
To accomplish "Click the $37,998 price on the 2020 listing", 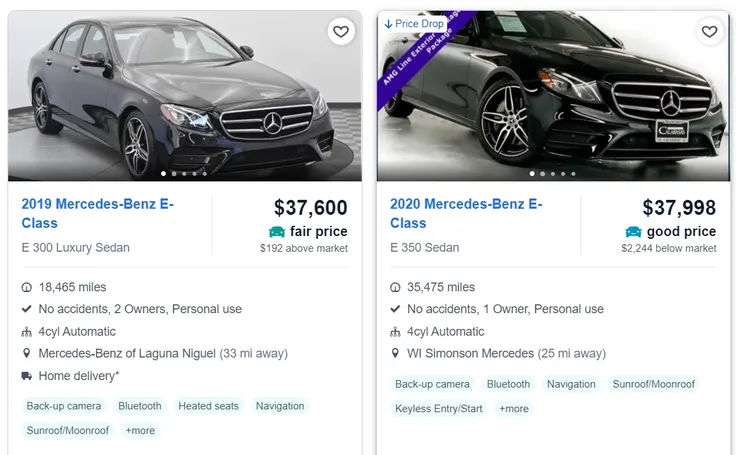I will (678, 208).
